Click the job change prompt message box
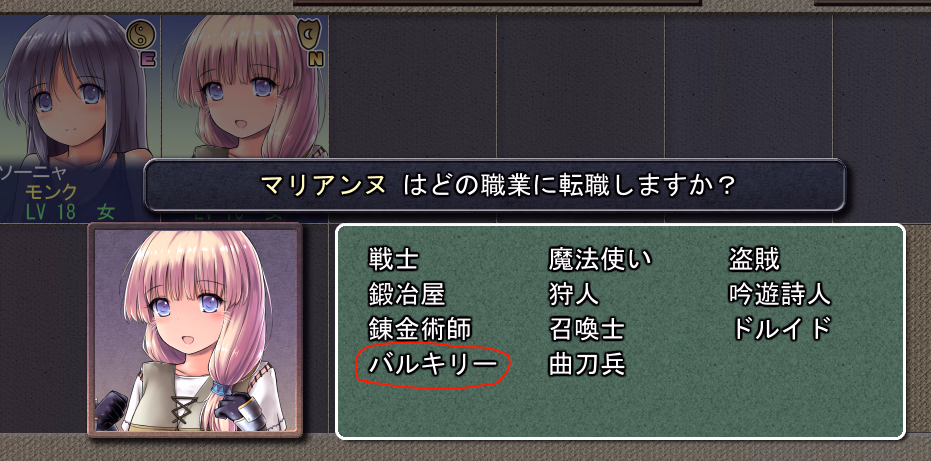Image resolution: width=931 pixels, height=461 pixels. (x=495, y=185)
